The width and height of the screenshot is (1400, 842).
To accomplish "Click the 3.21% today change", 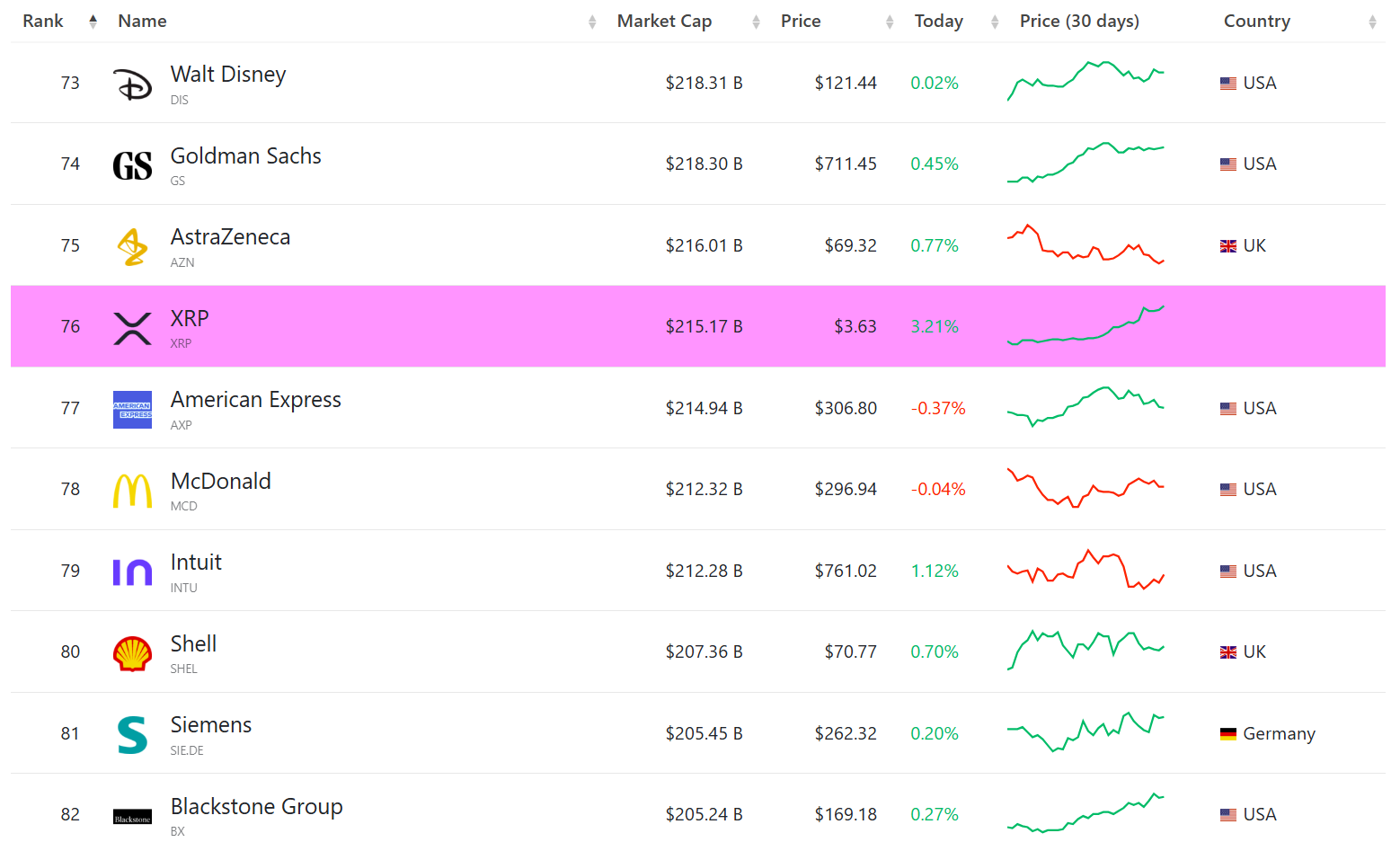I will [x=935, y=327].
